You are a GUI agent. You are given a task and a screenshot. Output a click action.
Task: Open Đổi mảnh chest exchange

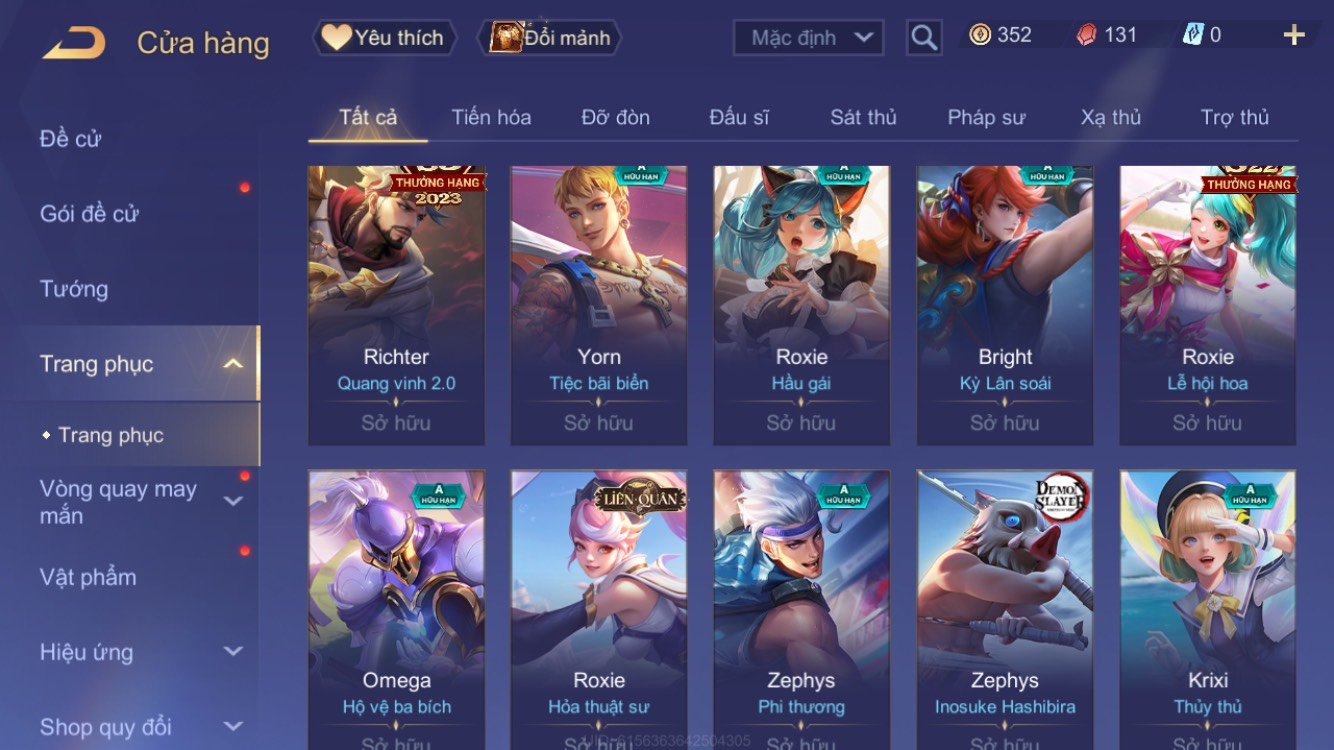(x=553, y=38)
